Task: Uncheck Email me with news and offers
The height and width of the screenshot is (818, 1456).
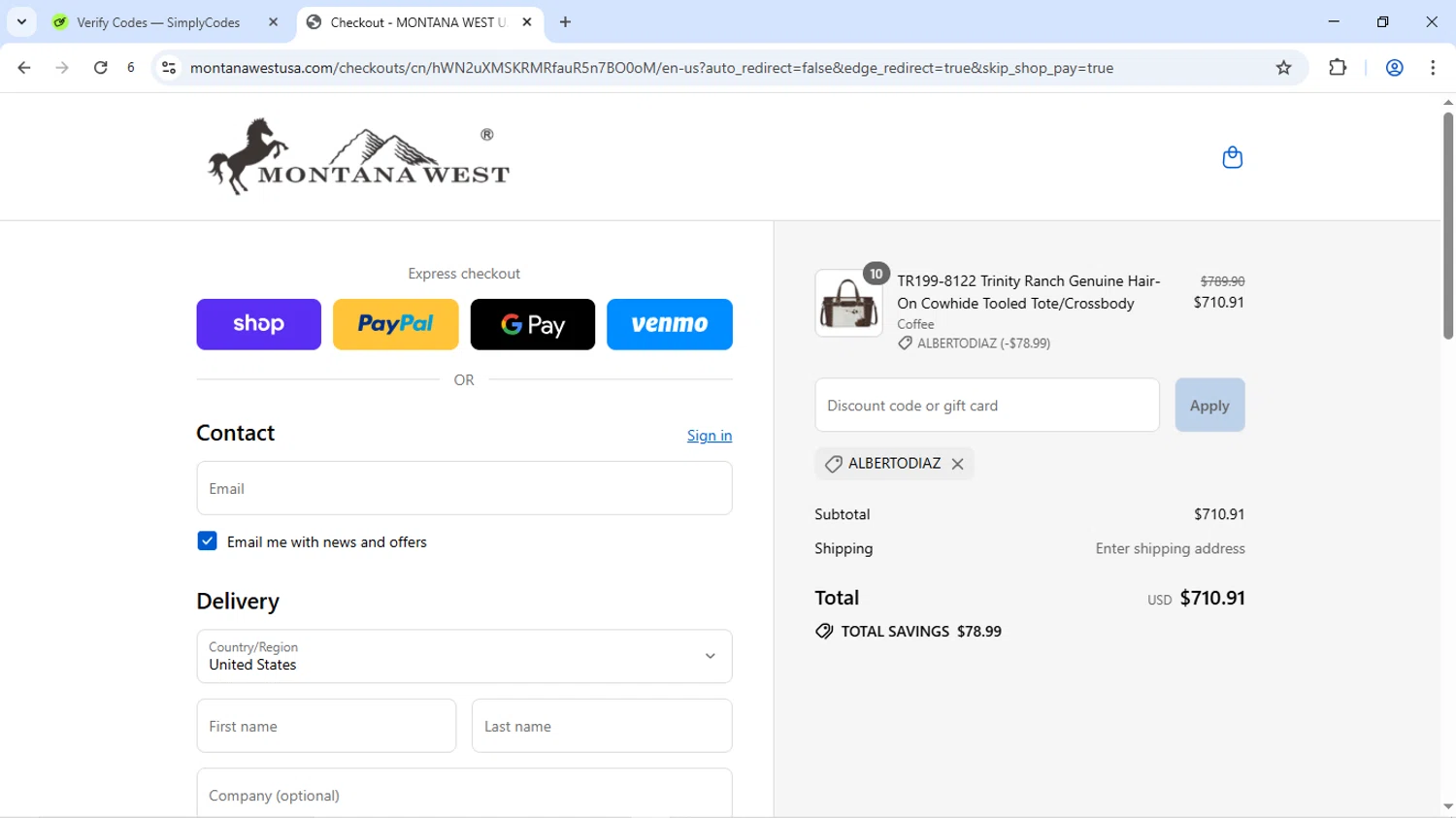Action: pyautogui.click(x=207, y=541)
